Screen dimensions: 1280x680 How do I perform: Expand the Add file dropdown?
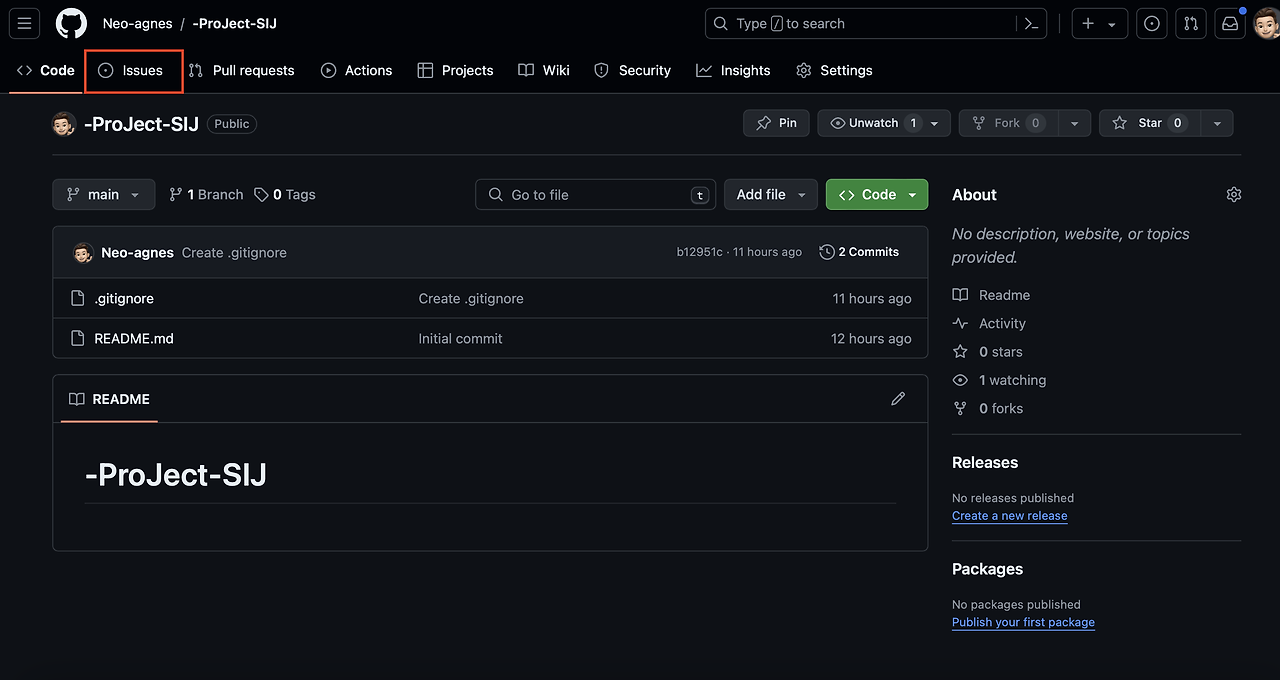(x=771, y=194)
